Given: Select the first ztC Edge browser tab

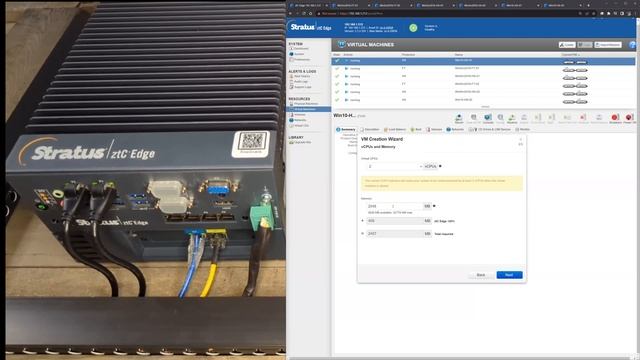Looking at the screenshot, I should pyautogui.click(x=308, y=6).
